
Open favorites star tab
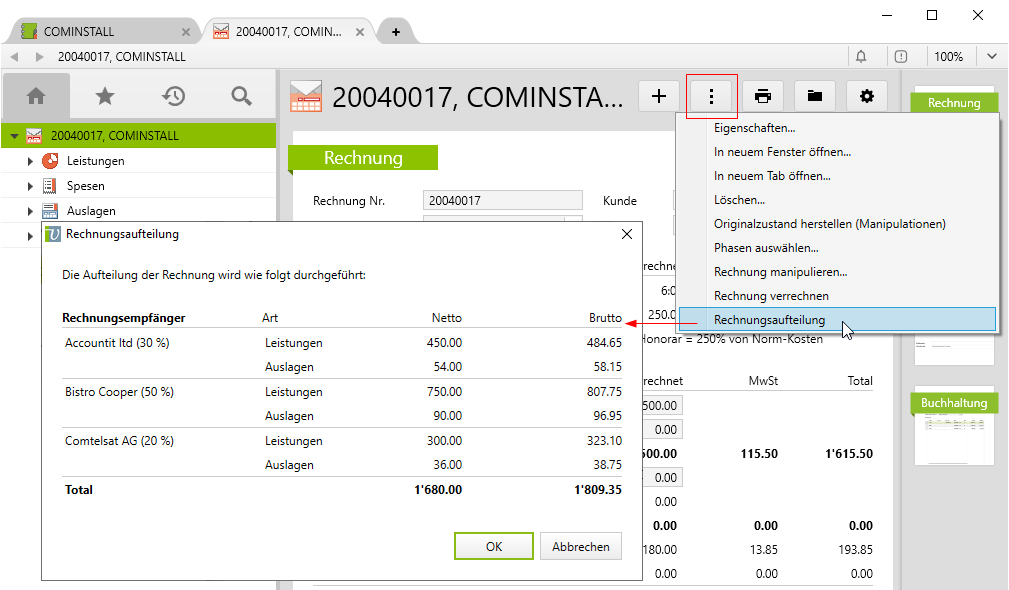105,96
